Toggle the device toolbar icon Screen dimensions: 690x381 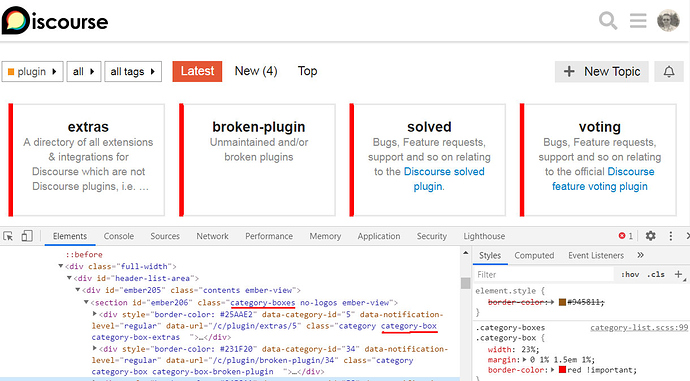pos(27,236)
